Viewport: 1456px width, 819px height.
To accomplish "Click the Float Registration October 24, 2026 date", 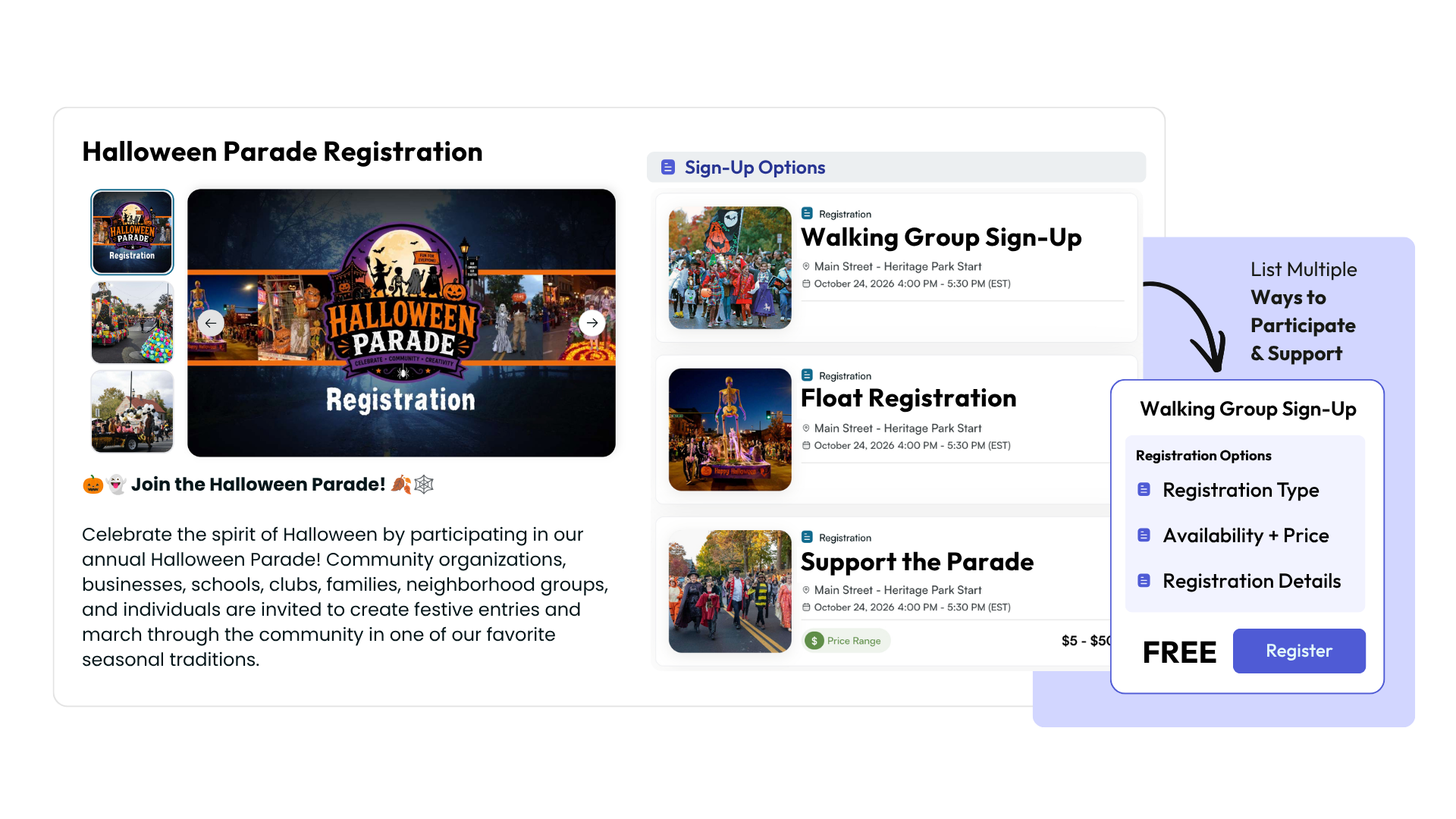I will pyautogui.click(x=912, y=446).
